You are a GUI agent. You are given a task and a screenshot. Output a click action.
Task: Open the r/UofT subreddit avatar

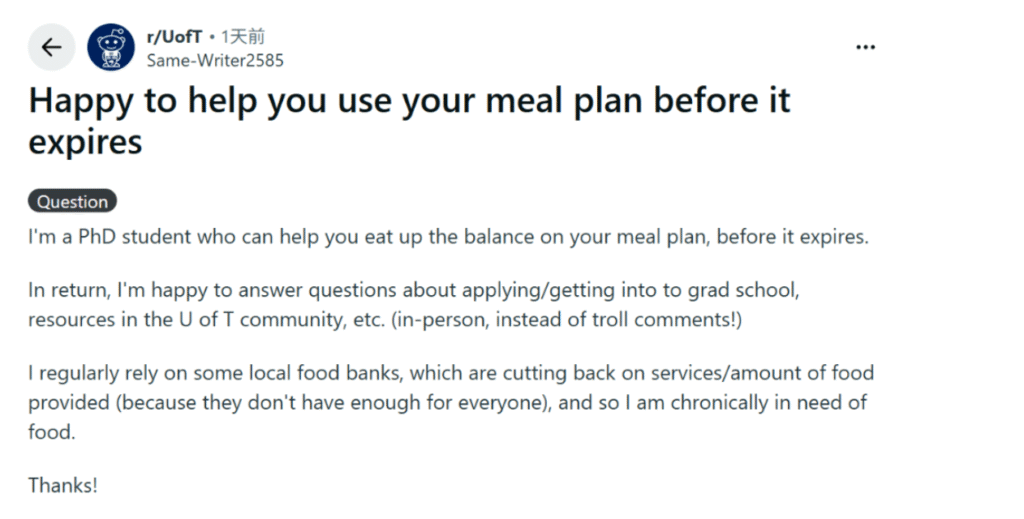(x=111, y=47)
